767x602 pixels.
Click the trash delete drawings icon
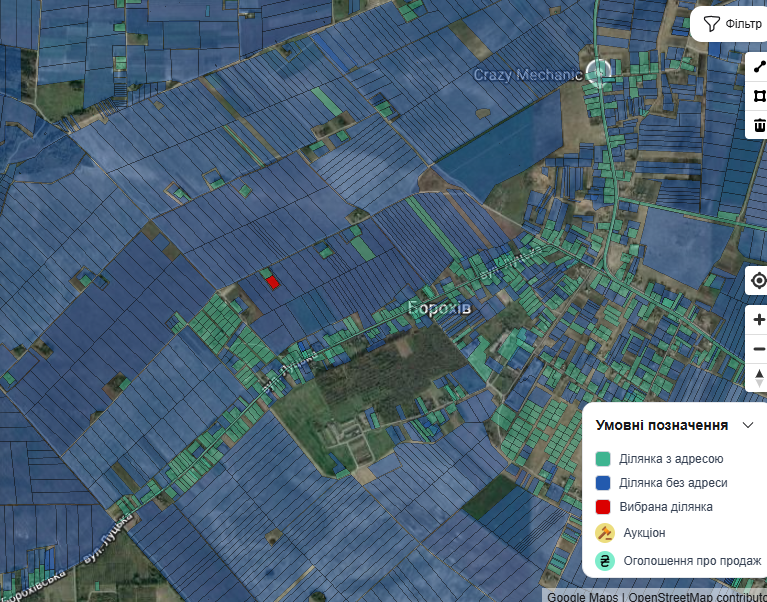pyautogui.click(x=759, y=125)
